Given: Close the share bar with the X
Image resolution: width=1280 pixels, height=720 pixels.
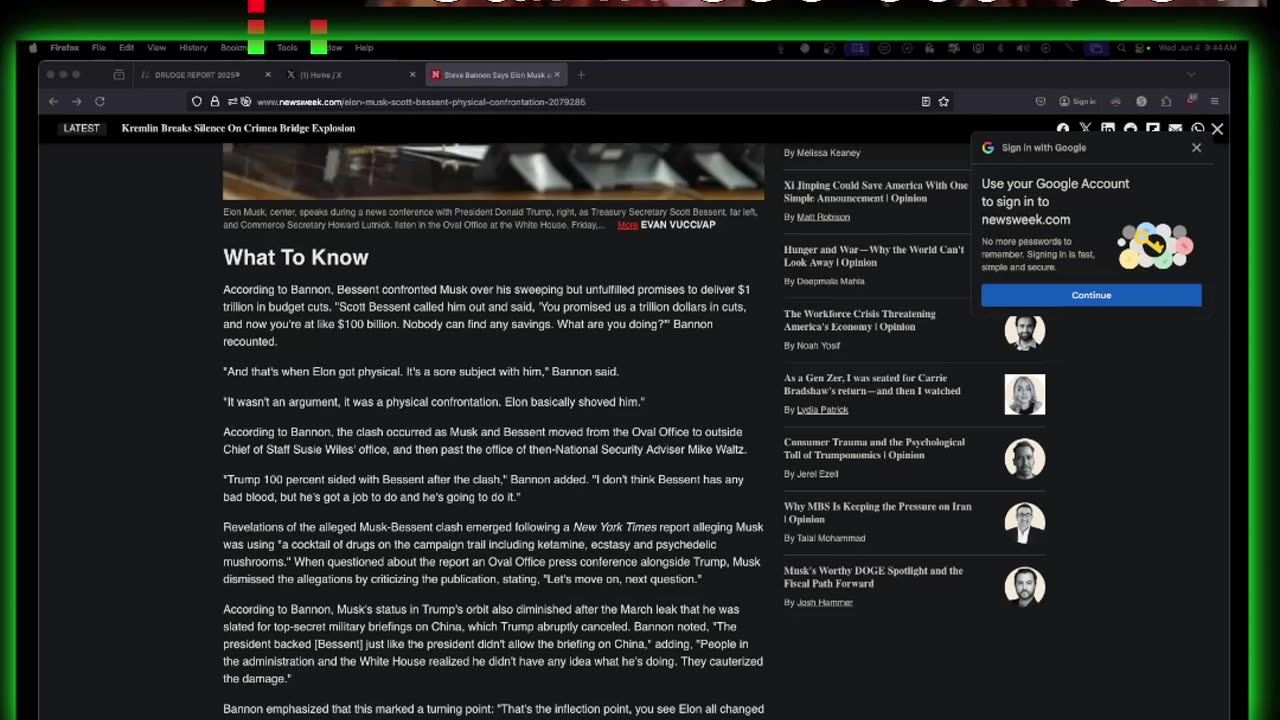Looking at the screenshot, I should 1217,129.
